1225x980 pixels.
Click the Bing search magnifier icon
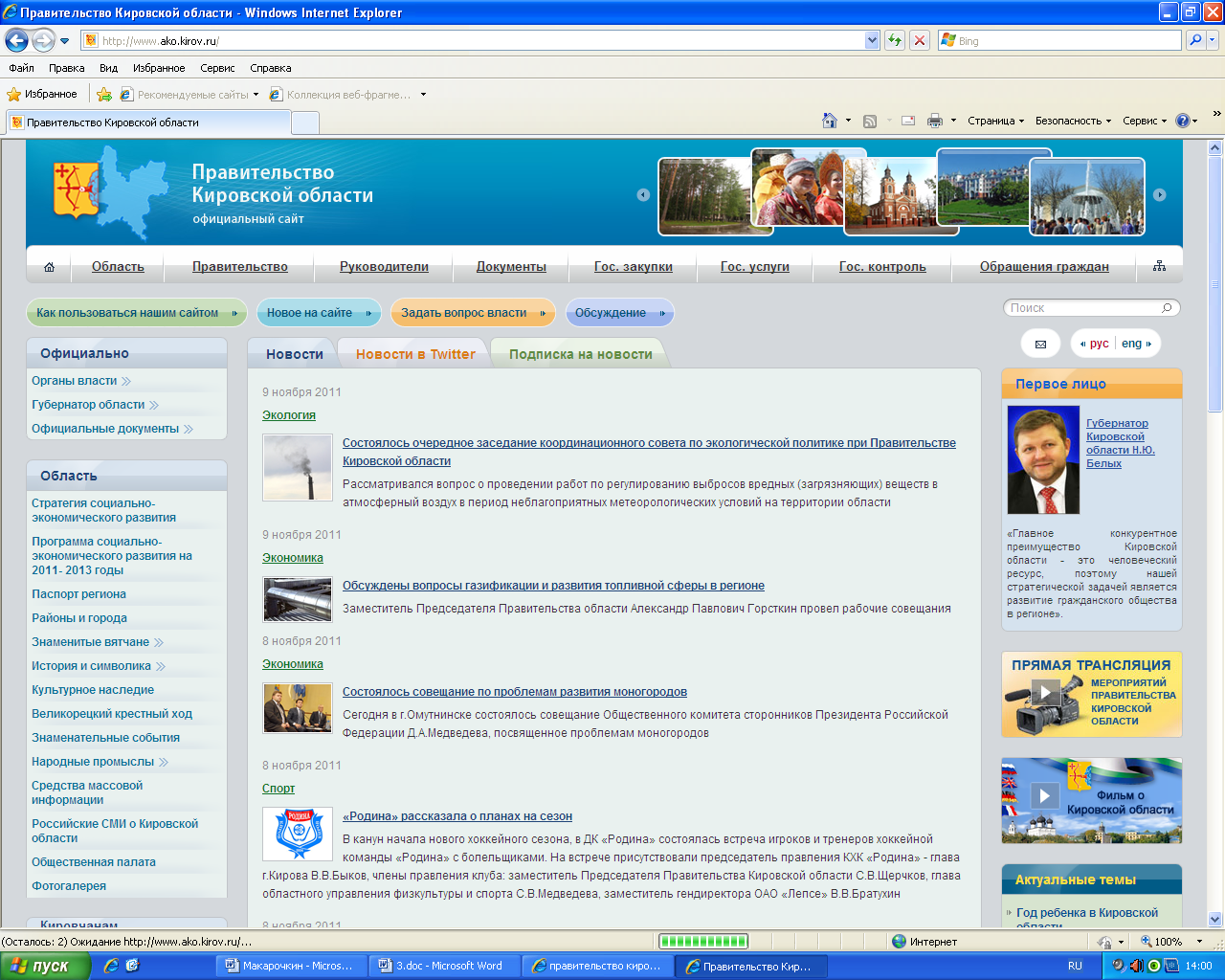tap(1194, 40)
